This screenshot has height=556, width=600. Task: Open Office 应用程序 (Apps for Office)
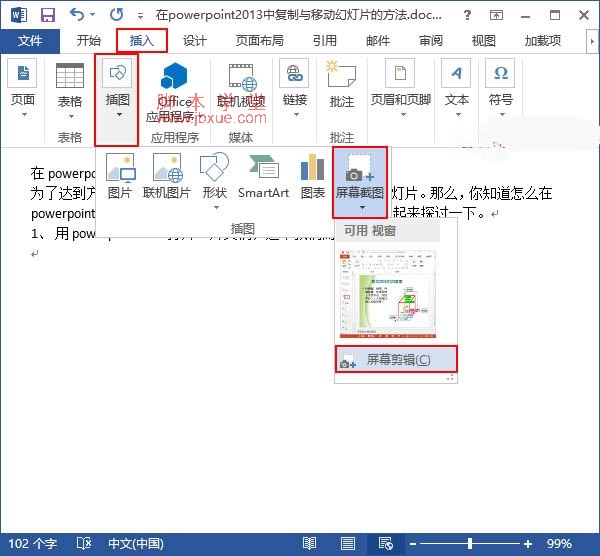click(174, 92)
